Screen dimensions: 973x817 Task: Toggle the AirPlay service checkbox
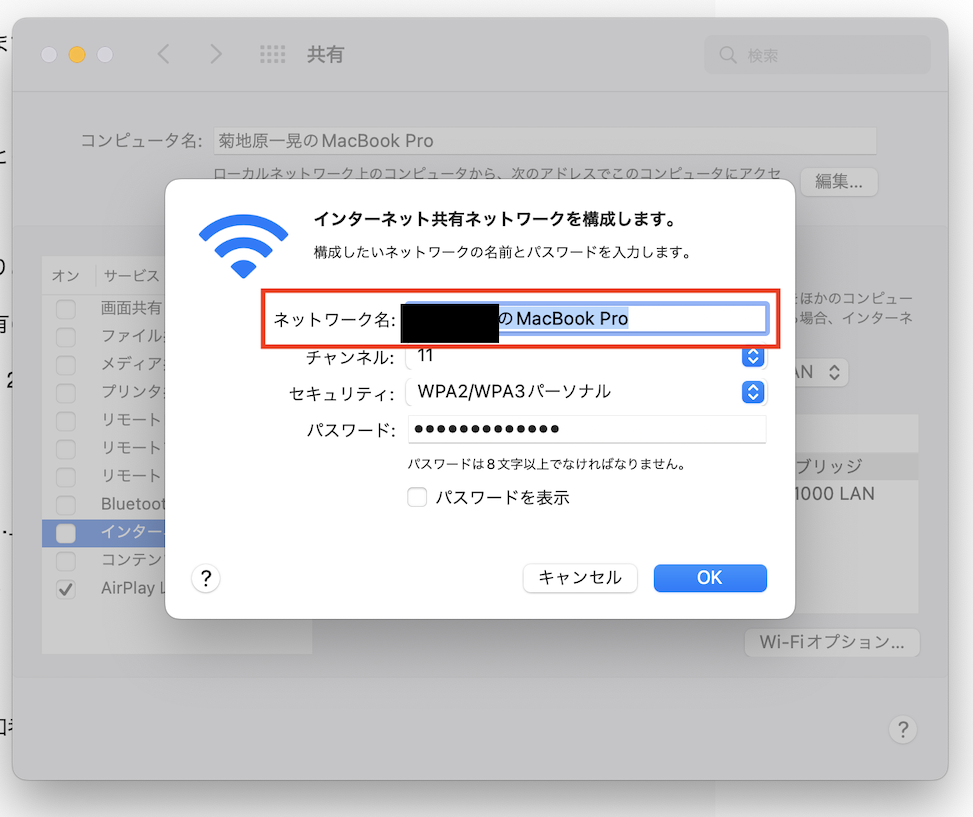click(66, 589)
